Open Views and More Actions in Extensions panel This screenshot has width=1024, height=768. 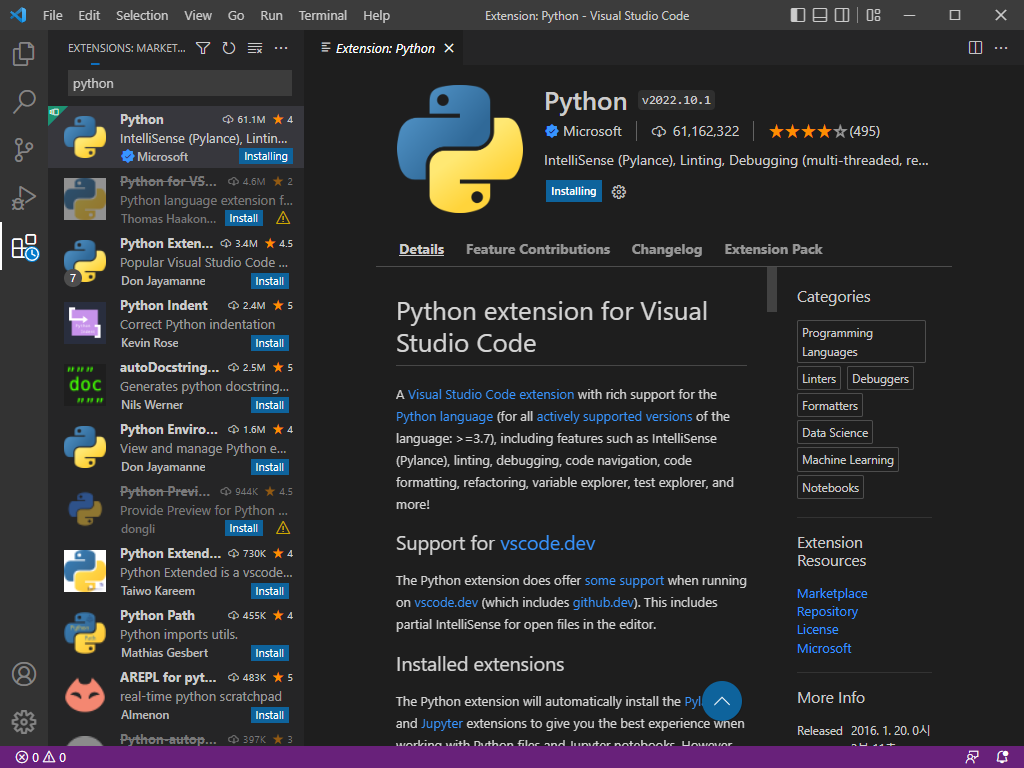pos(281,48)
